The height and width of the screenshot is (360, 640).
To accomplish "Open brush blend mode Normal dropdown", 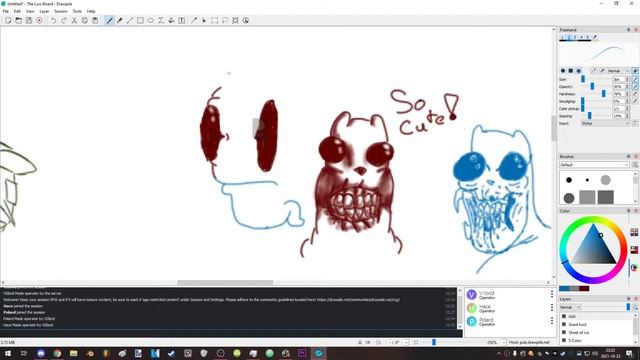I will 618,71.
